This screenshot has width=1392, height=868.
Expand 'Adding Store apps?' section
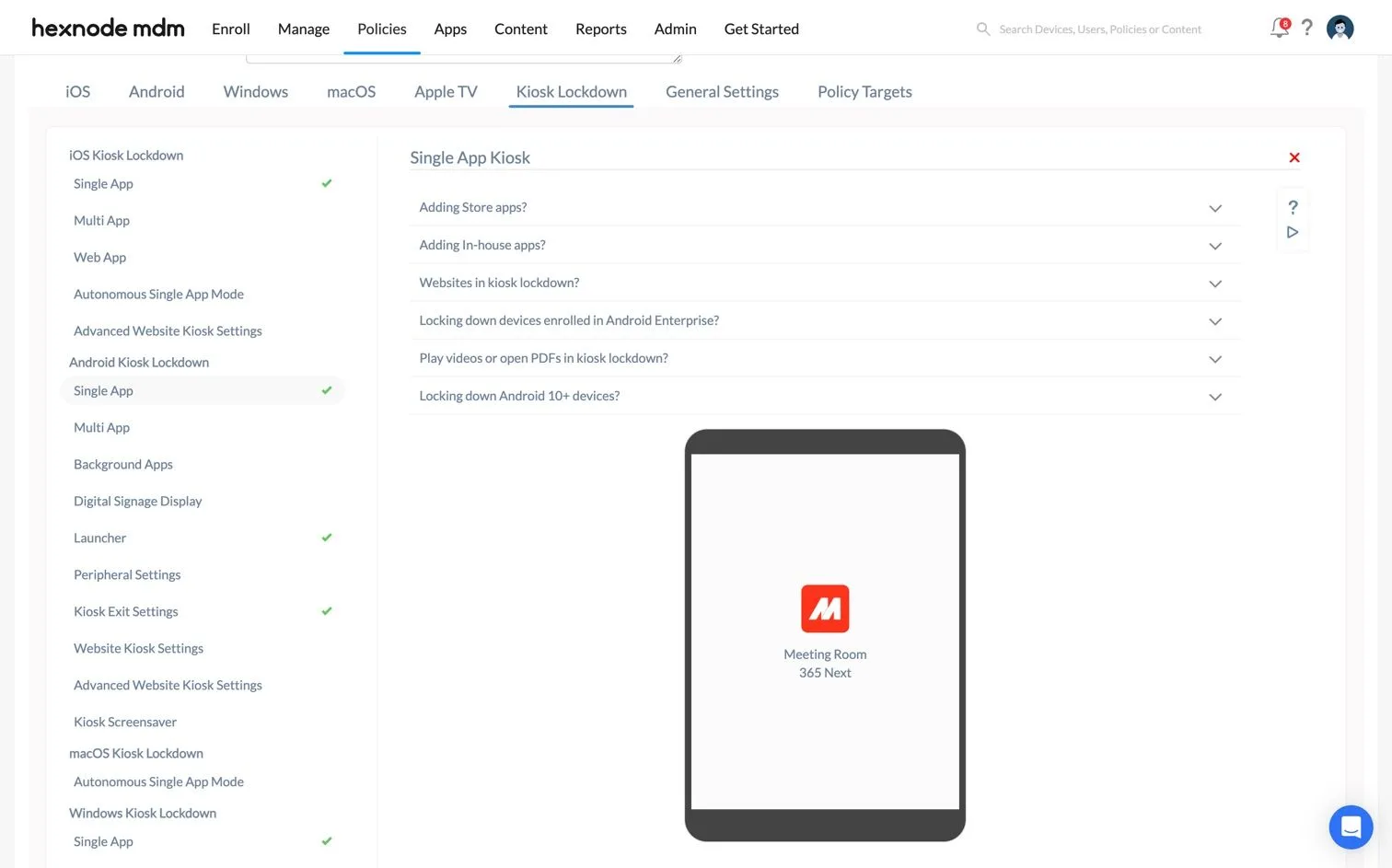pyautogui.click(x=825, y=207)
